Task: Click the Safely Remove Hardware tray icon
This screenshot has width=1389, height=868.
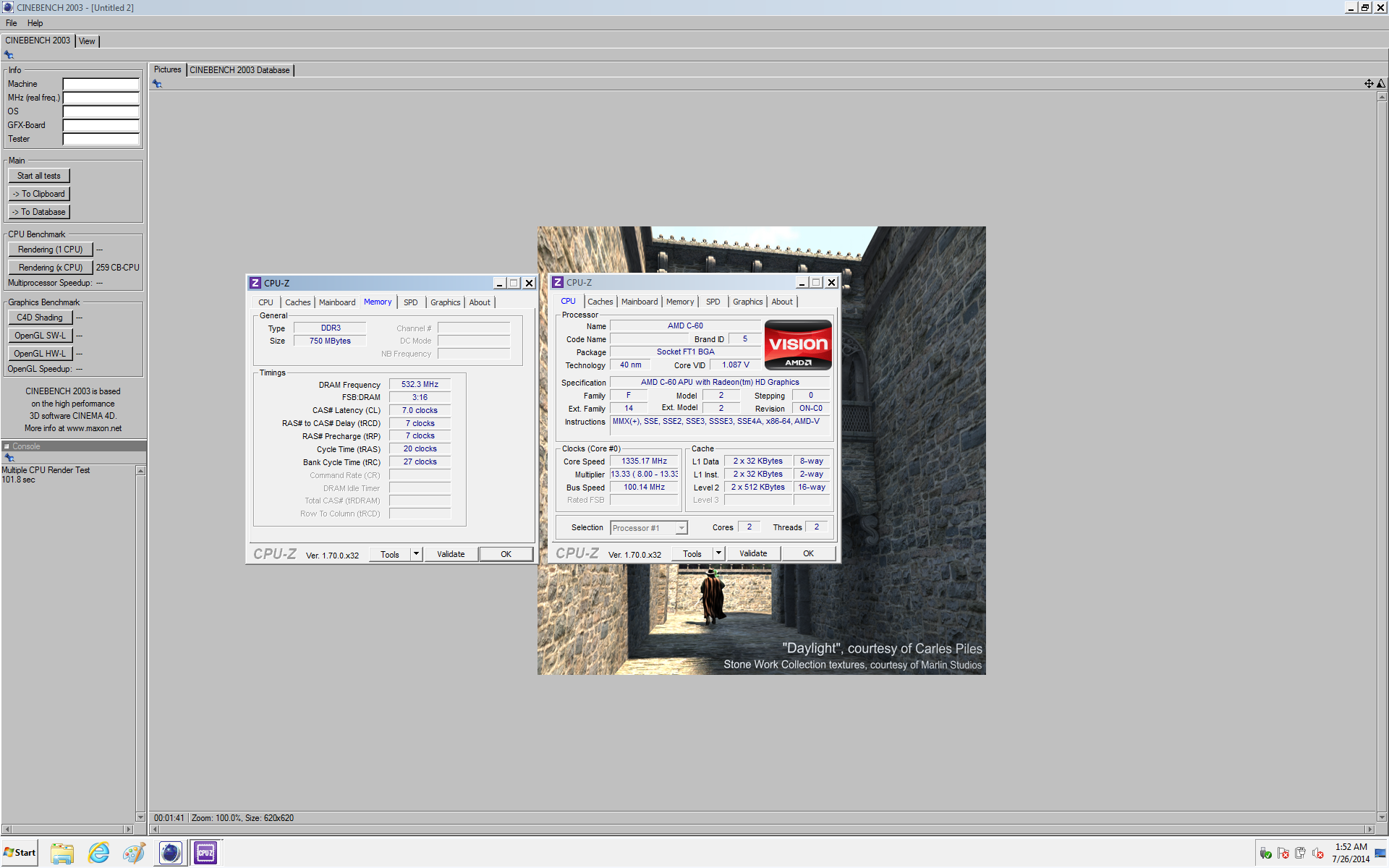Action: click(x=1265, y=854)
